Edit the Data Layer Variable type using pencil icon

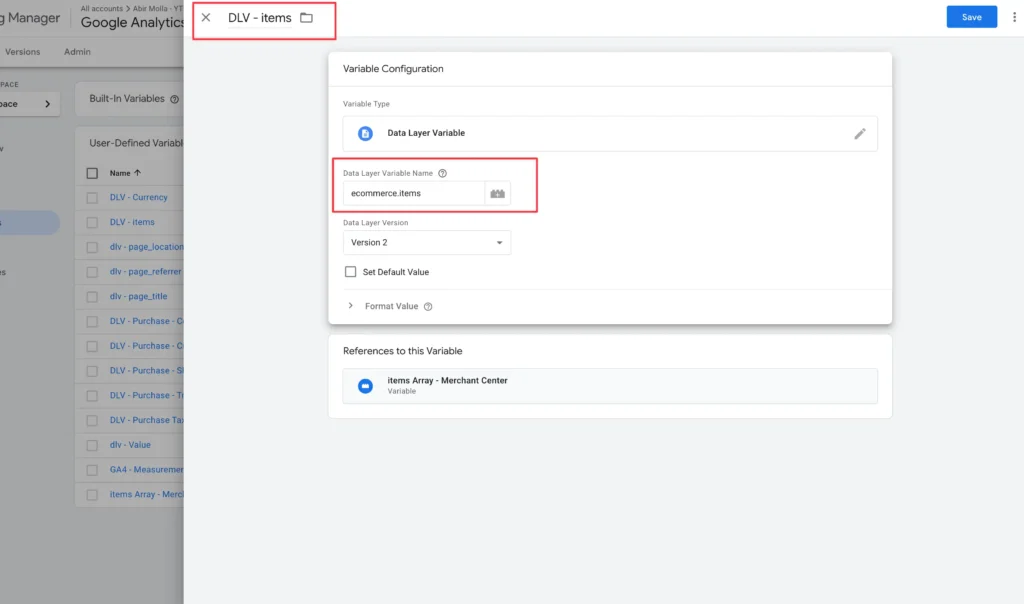[x=861, y=133]
